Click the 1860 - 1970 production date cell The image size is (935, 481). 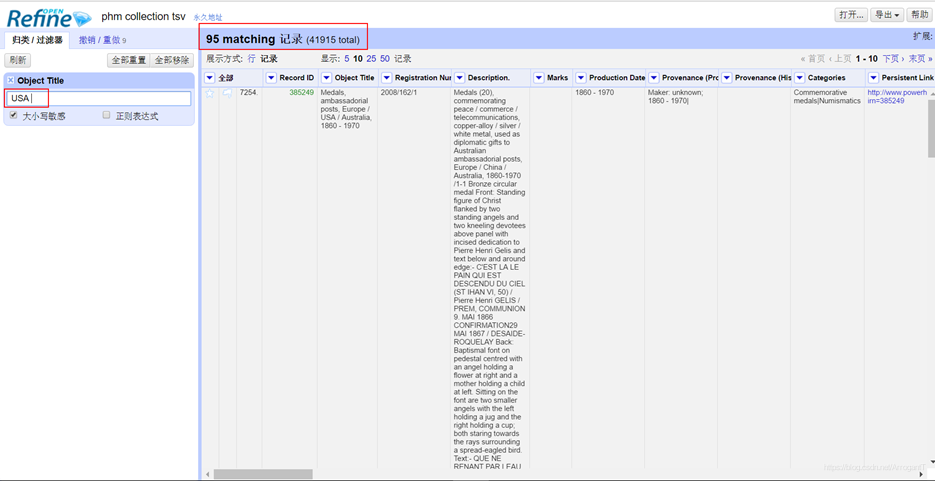(596, 92)
